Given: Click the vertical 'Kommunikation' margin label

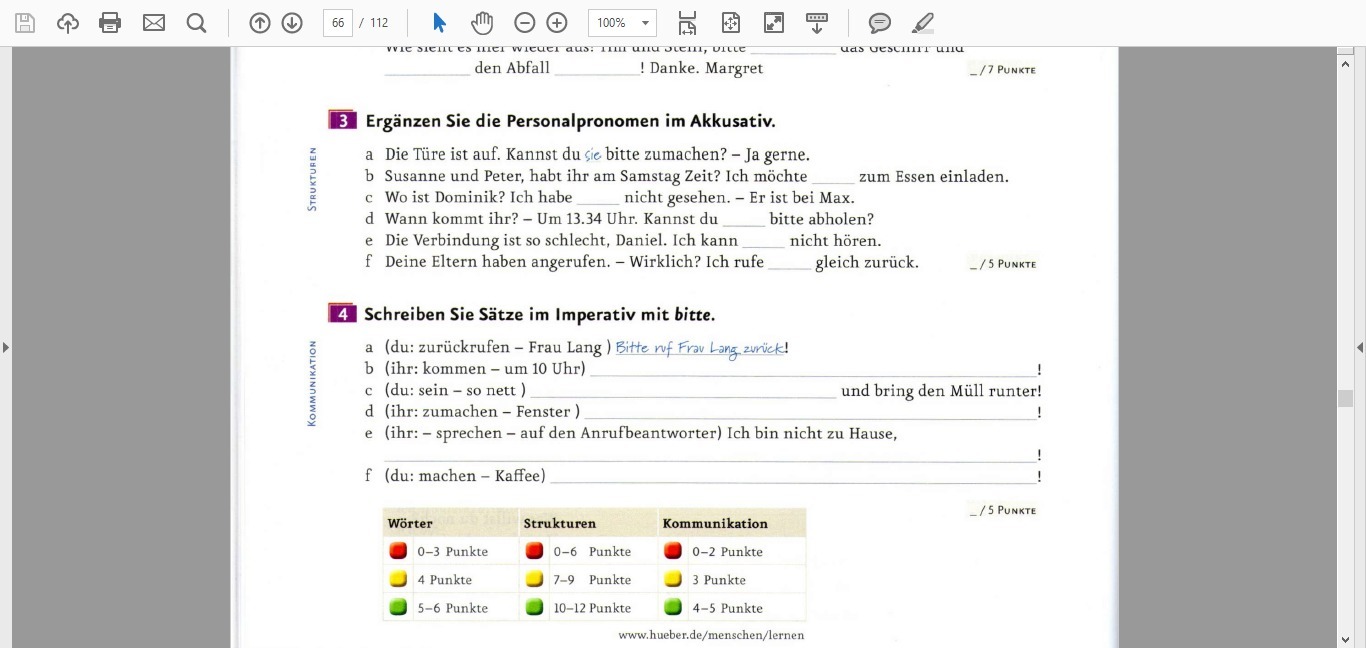Looking at the screenshot, I should (x=313, y=384).
